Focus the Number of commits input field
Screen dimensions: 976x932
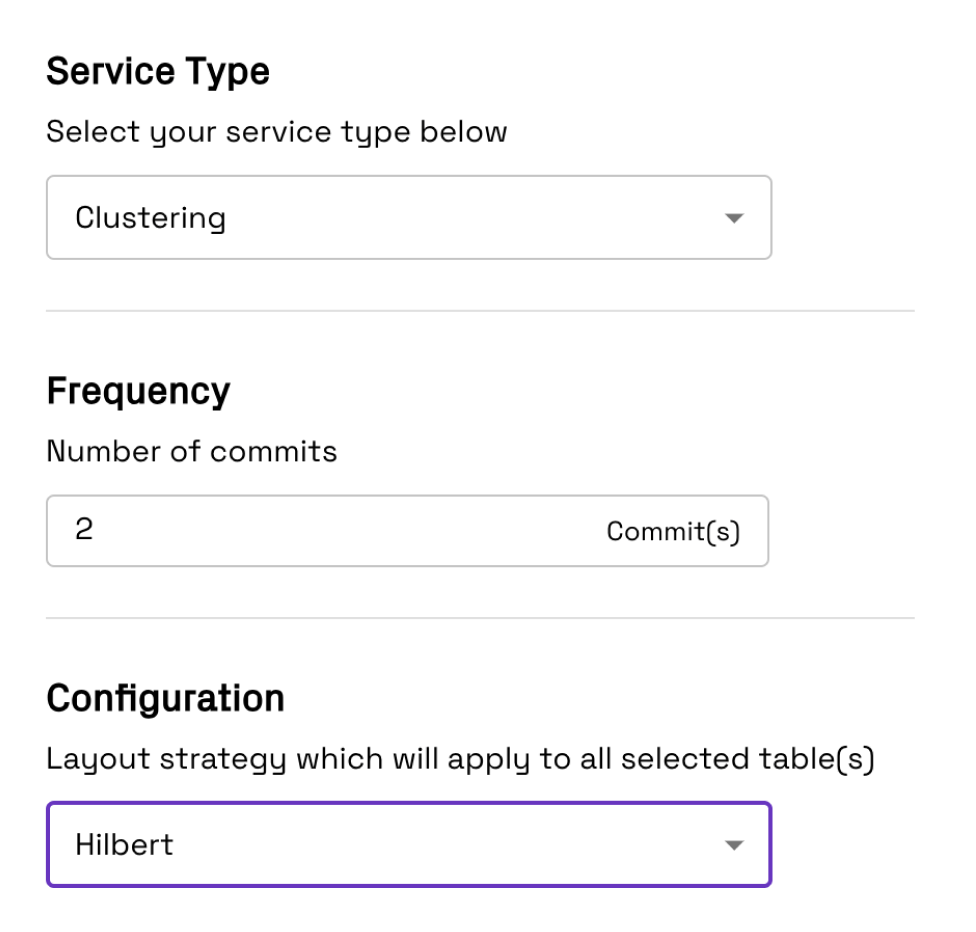pyautogui.click(x=408, y=531)
